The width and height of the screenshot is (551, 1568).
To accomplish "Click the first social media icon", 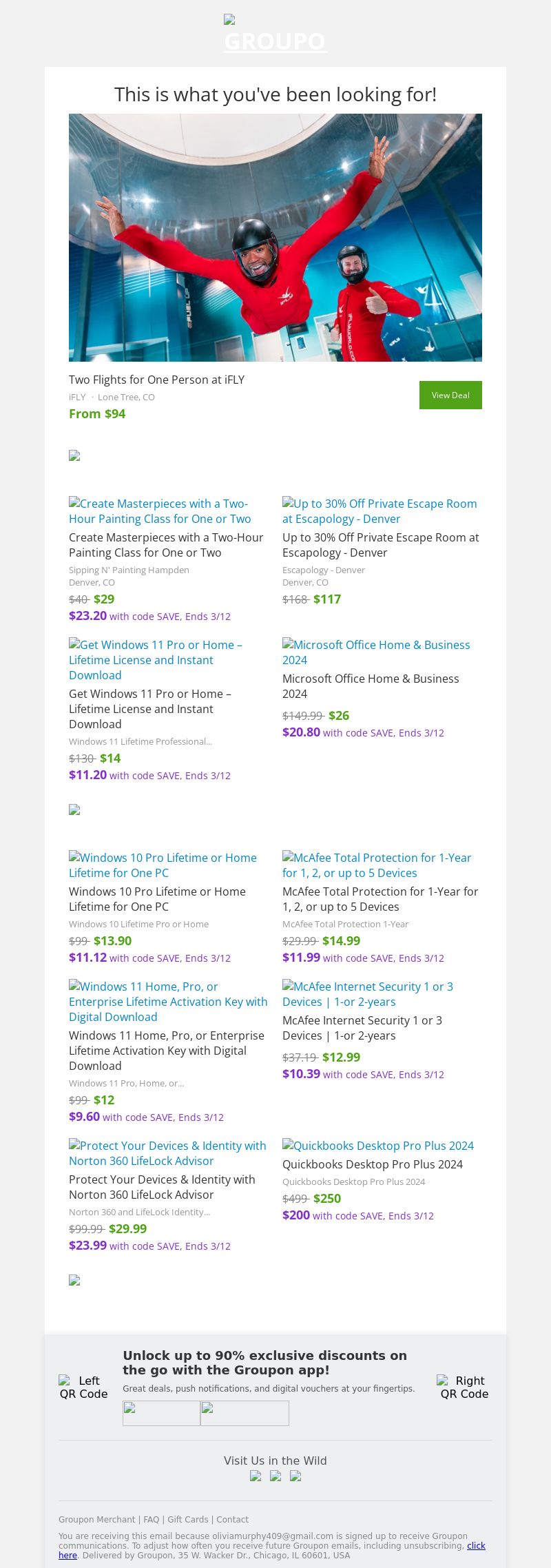I will click(x=256, y=1476).
